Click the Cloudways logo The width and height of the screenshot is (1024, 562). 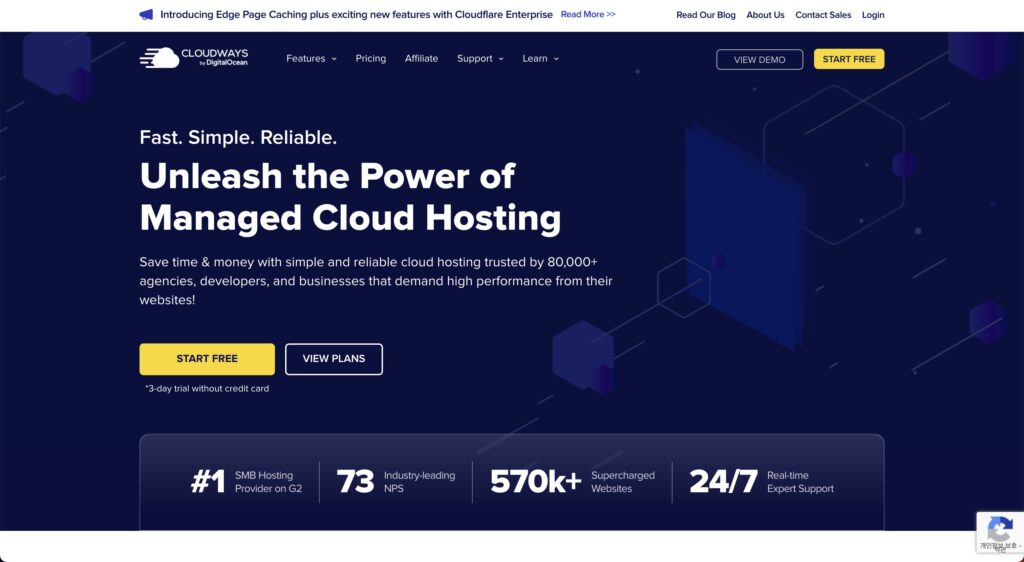click(x=193, y=57)
